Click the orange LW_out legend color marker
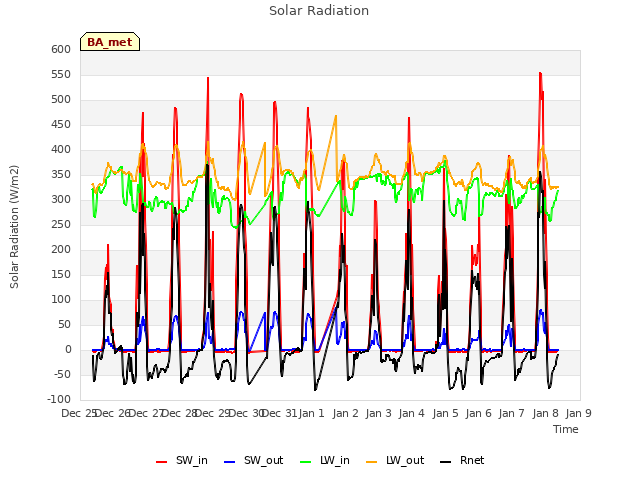640x480 pixels. pyautogui.click(x=372, y=462)
